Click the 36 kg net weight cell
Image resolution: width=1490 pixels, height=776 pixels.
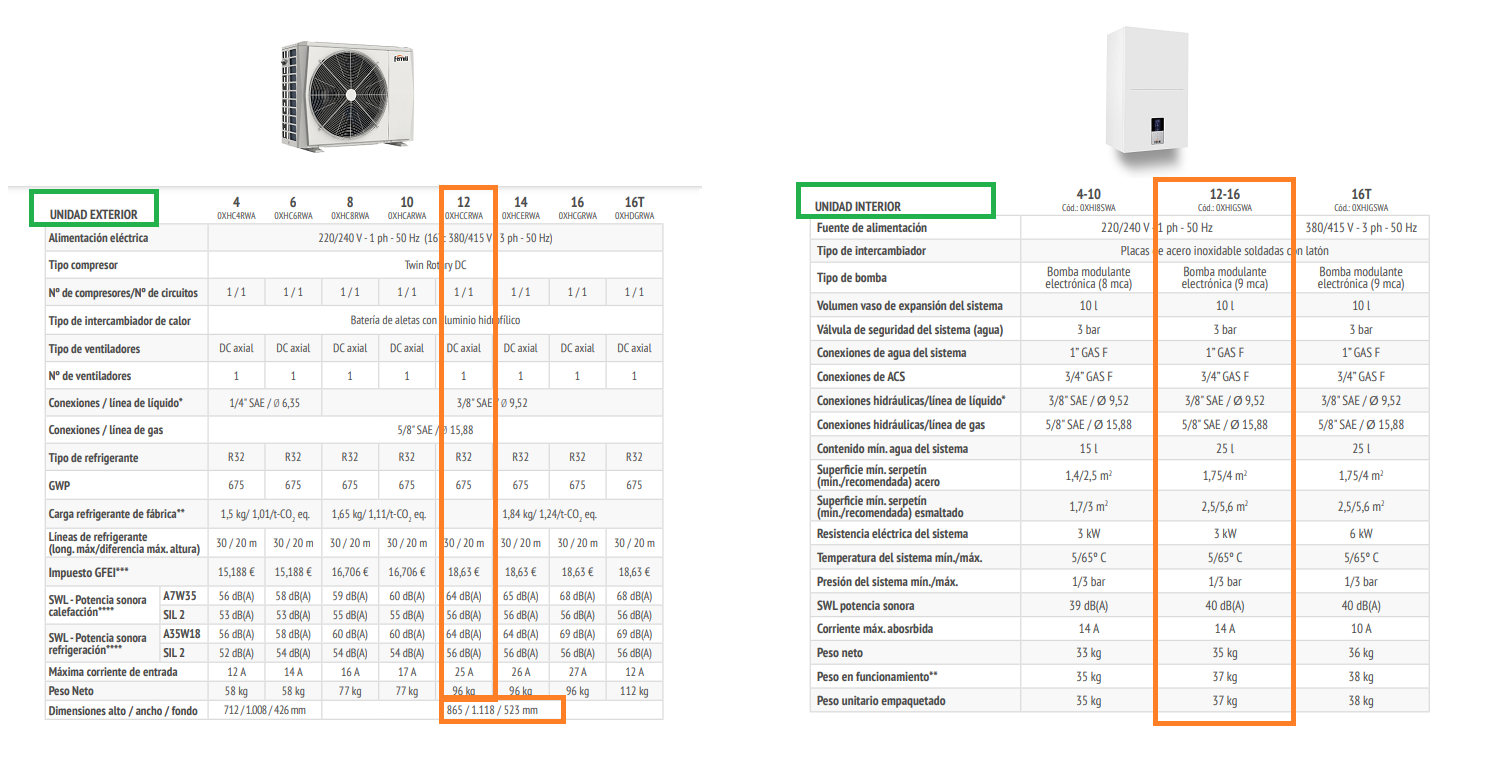tap(1361, 653)
